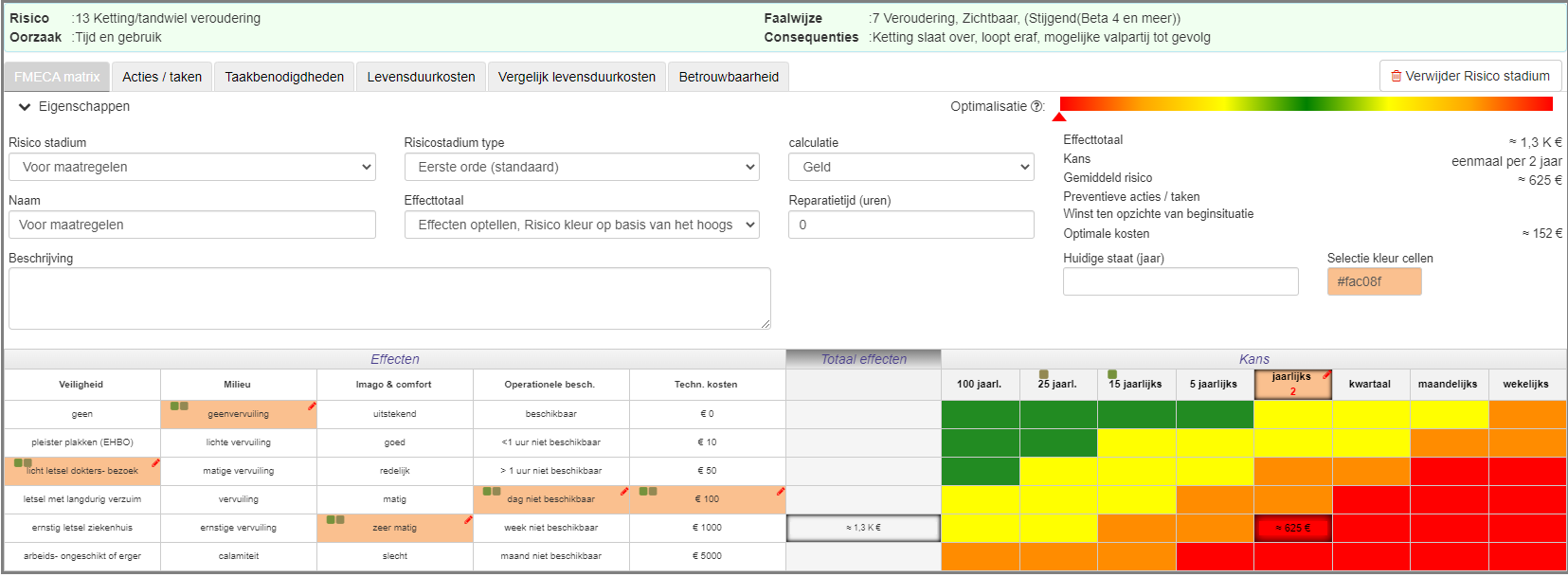Click pencil icon on zeer matig cell

468,520
